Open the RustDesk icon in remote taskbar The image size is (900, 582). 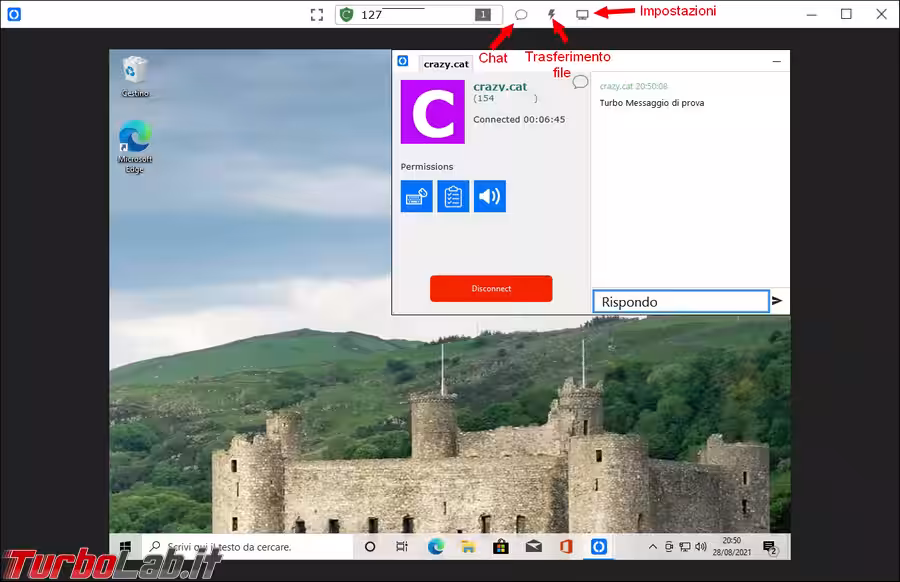(598, 547)
